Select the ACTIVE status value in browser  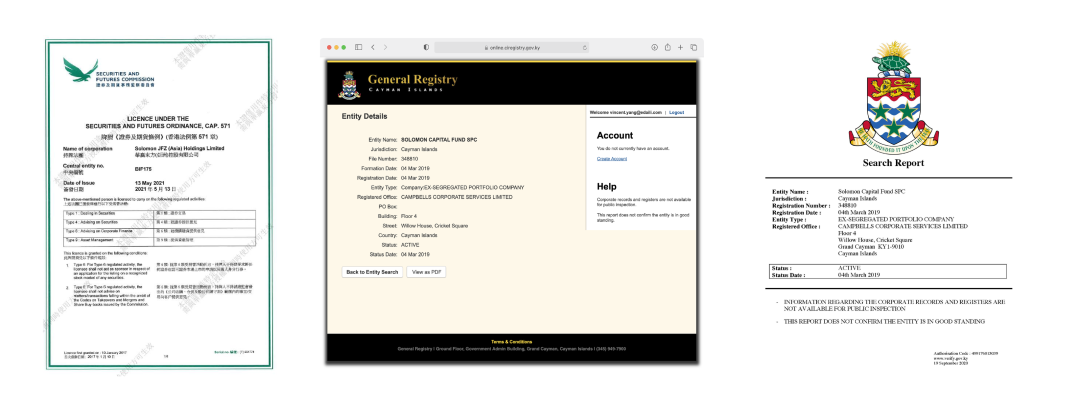409,244
